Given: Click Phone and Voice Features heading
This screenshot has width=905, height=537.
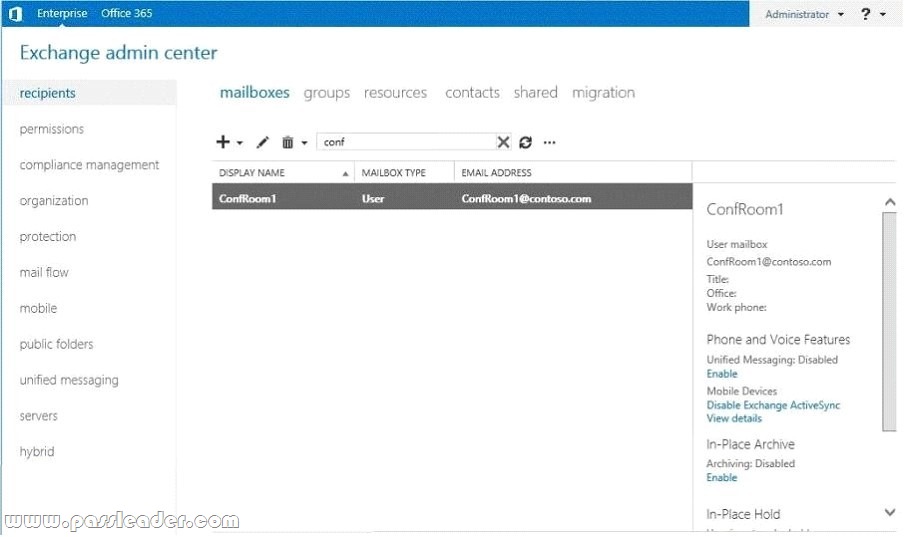Looking at the screenshot, I should point(778,340).
